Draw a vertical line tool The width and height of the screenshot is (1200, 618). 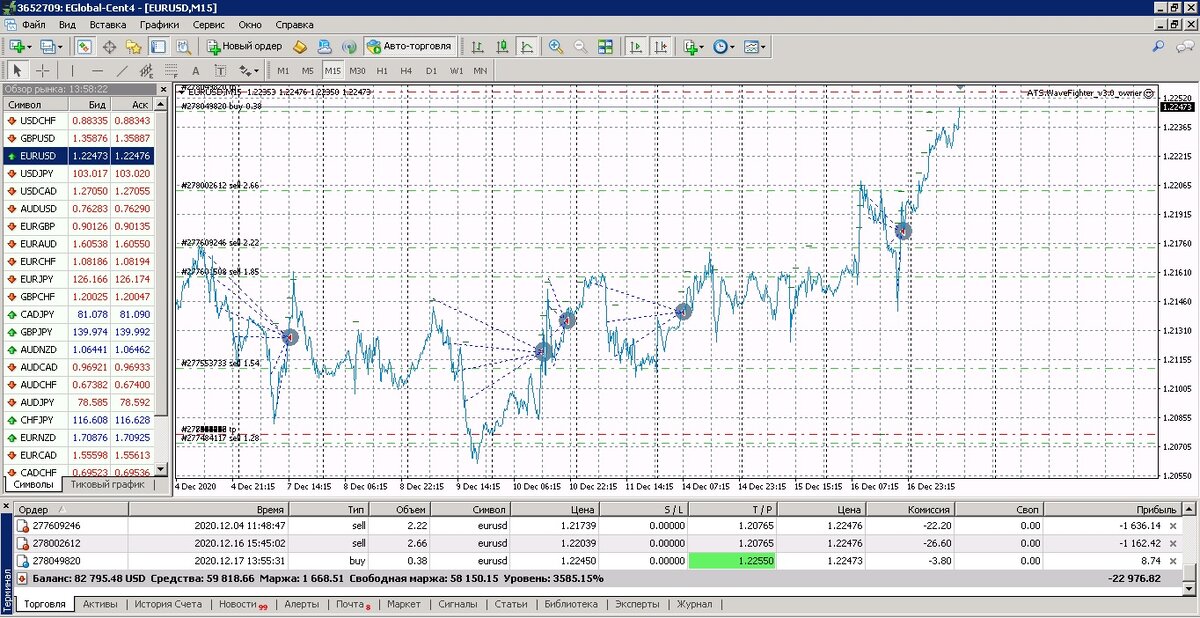coord(72,71)
